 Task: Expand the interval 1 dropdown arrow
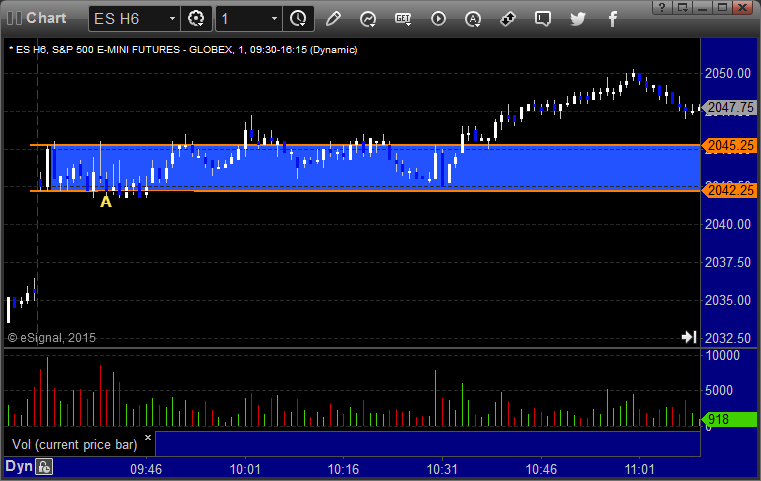point(274,19)
